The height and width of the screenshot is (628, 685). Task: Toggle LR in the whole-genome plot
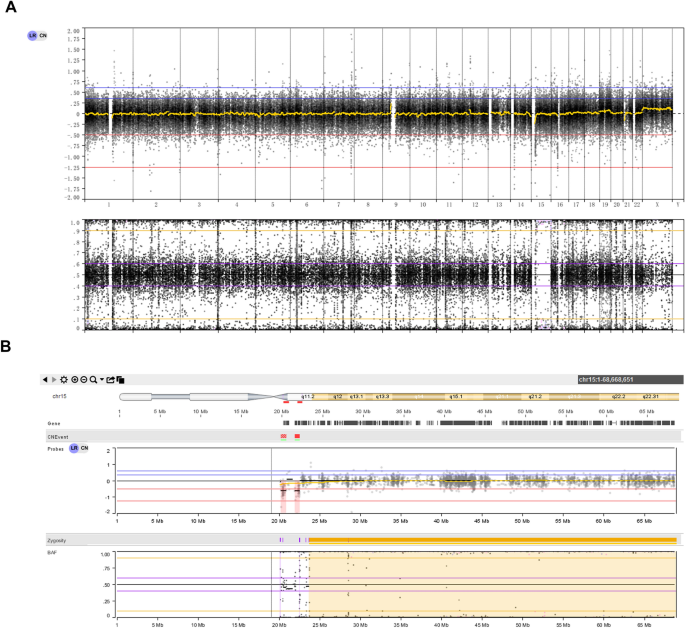tap(31, 36)
